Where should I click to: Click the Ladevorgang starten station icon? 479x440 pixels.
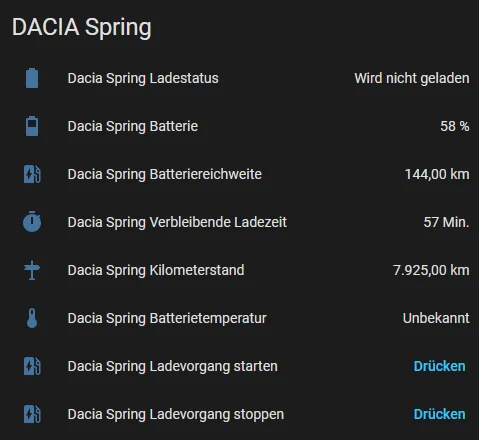tap(32, 366)
